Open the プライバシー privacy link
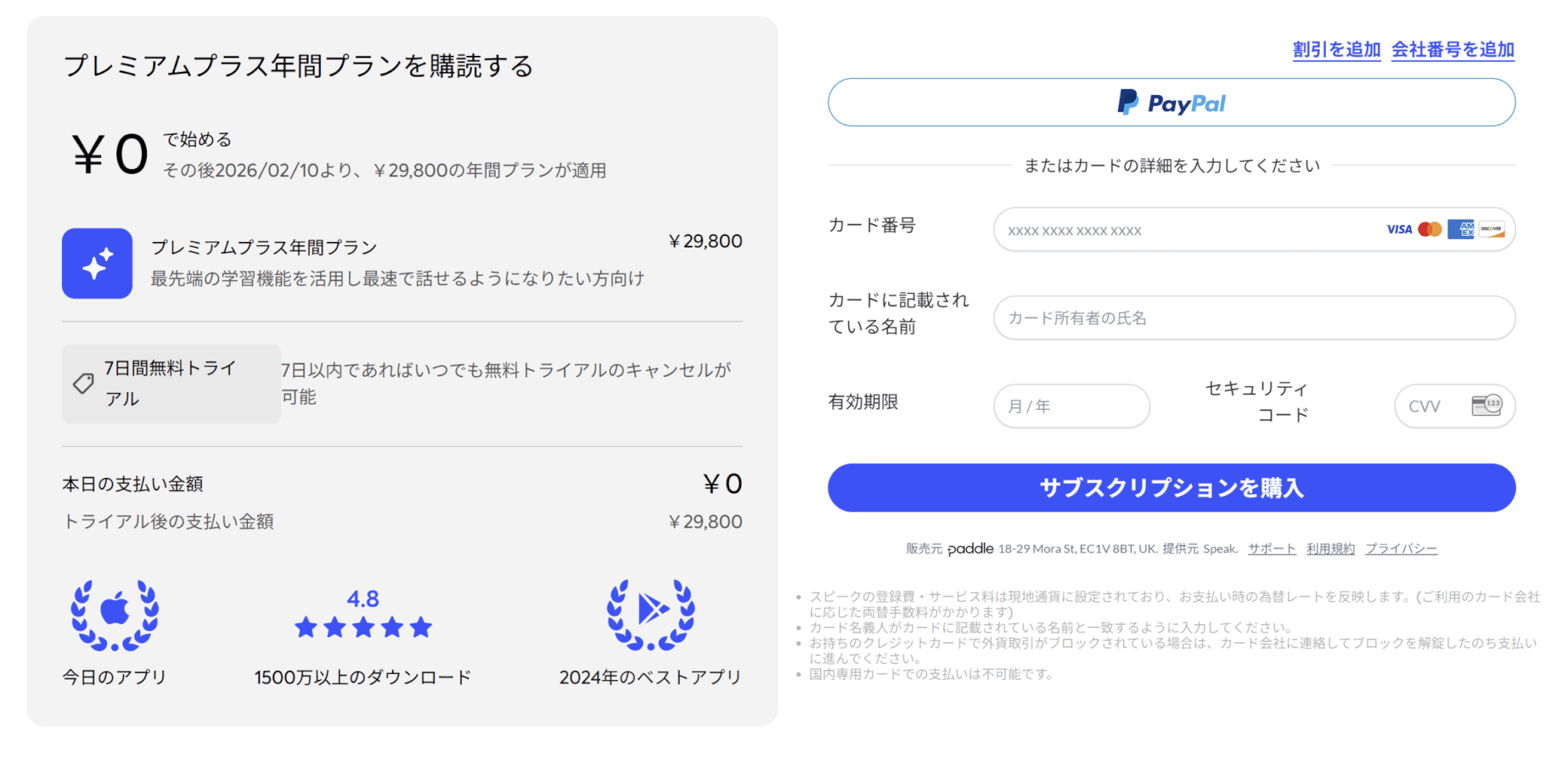This screenshot has height=775, width=1568. tap(1401, 549)
